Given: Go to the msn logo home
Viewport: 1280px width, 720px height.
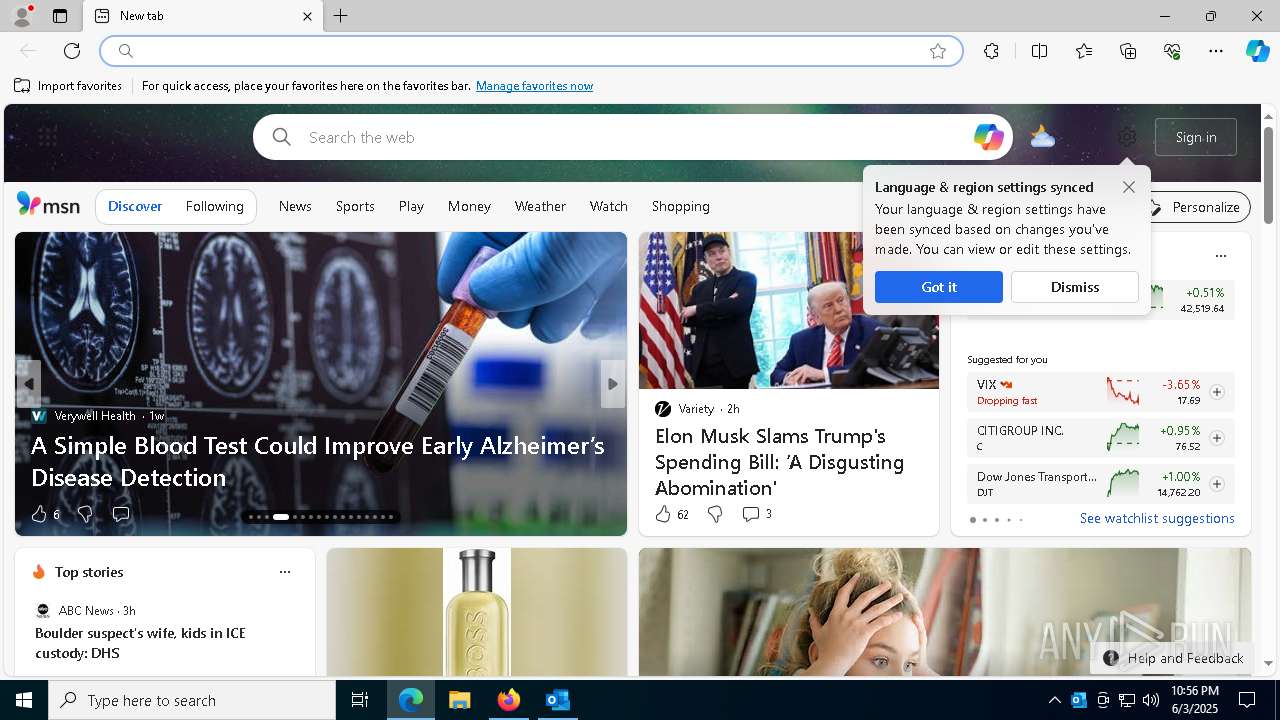Looking at the screenshot, I should (x=48, y=205).
